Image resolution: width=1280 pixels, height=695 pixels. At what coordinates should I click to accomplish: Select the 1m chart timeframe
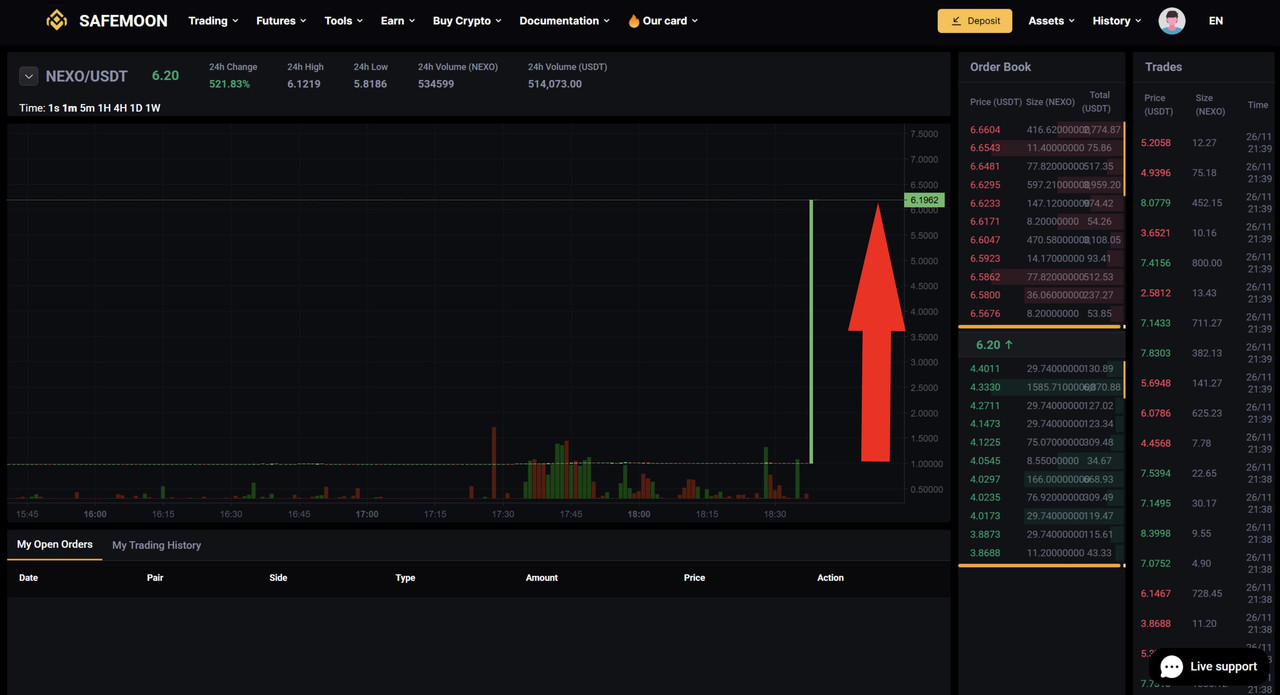coord(69,108)
